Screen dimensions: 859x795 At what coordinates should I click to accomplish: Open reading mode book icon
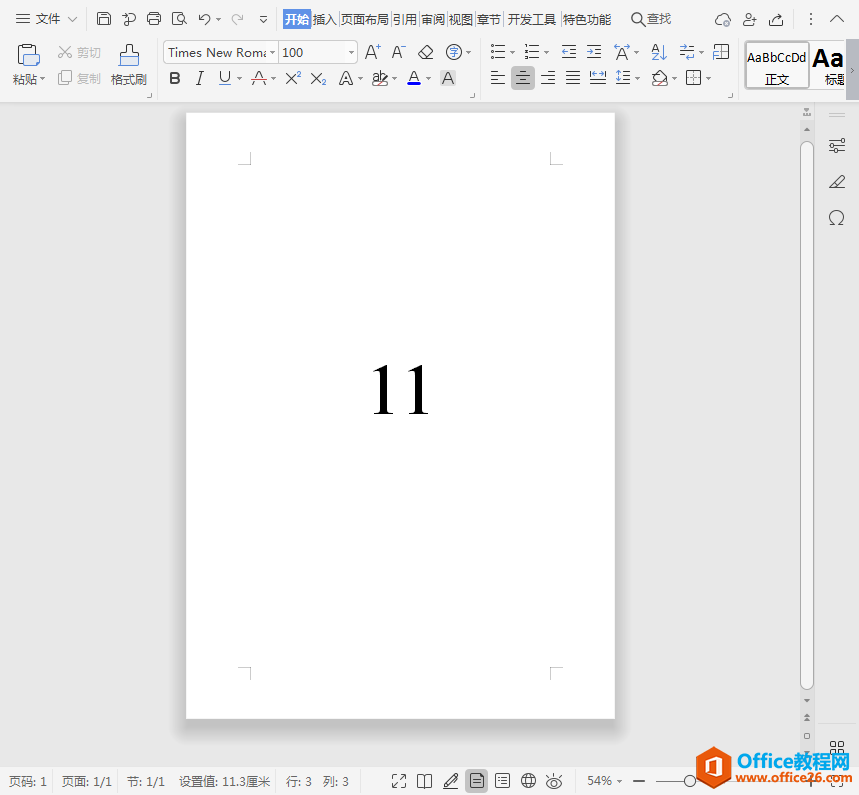425,781
